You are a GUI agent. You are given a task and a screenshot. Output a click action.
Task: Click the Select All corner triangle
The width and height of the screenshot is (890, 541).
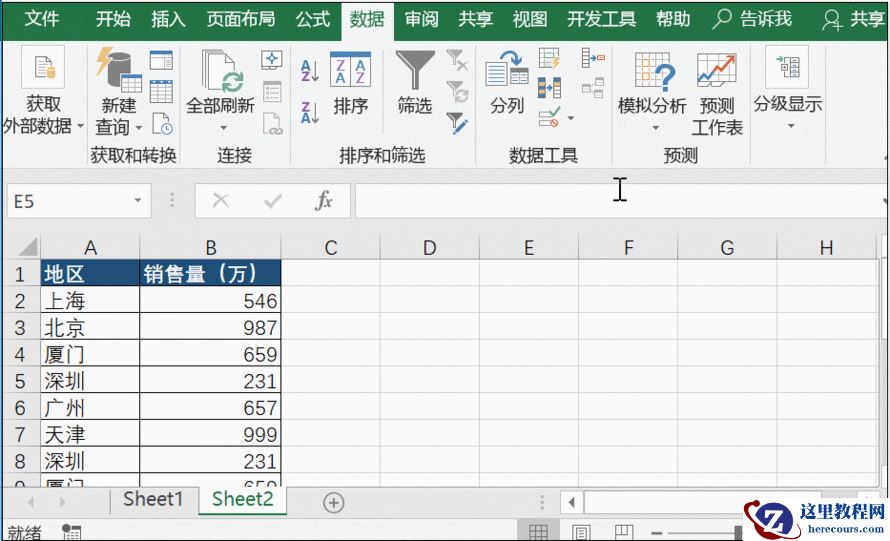pos(27,246)
